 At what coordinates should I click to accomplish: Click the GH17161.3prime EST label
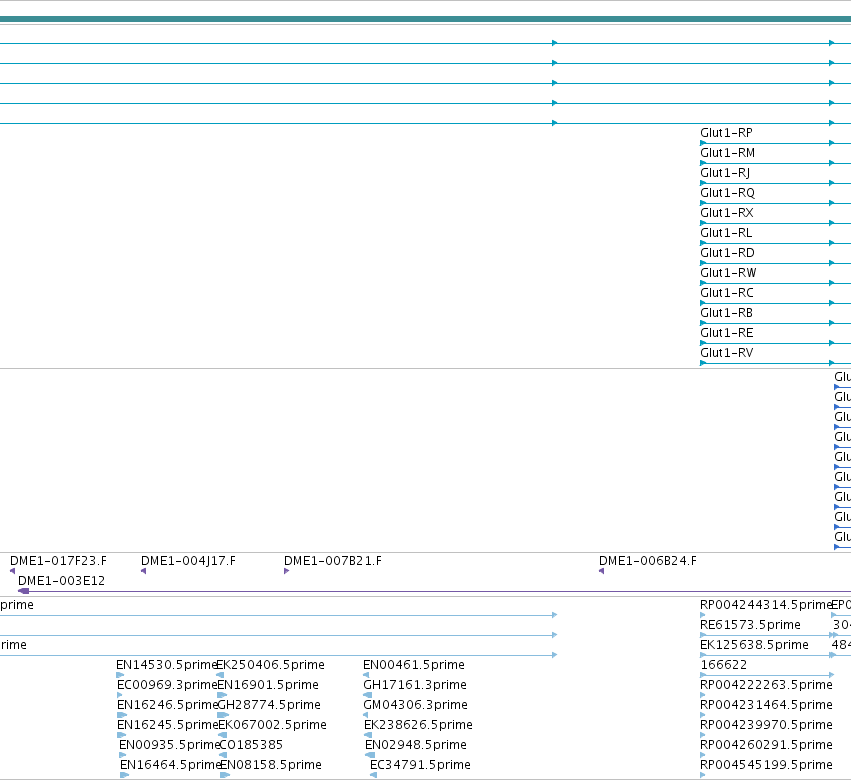tap(415, 685)
